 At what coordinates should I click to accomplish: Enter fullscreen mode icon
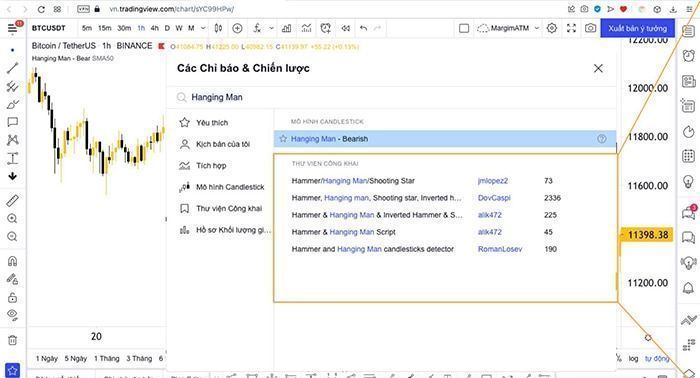571,28
